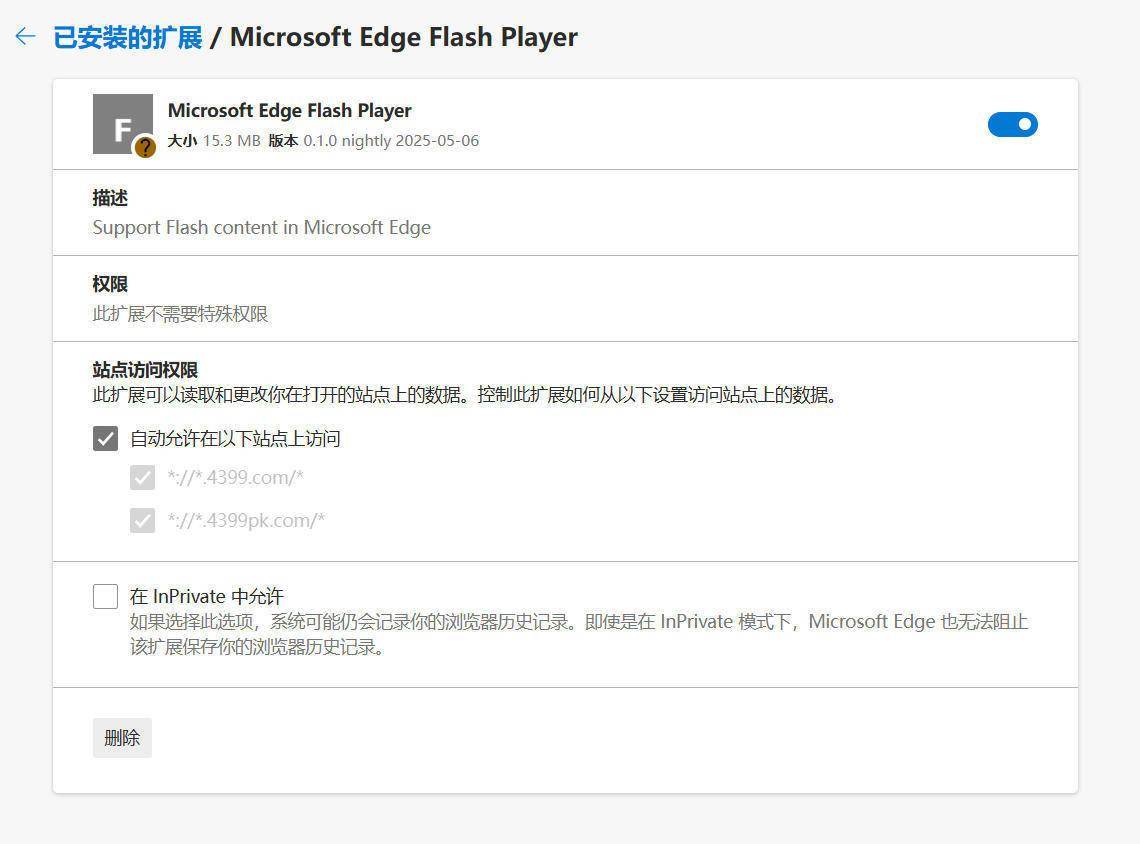Click the 15.3 MB size text
Image resolution: width=1140 pixels, height=844 pixels.
click(x=231, y=140)
